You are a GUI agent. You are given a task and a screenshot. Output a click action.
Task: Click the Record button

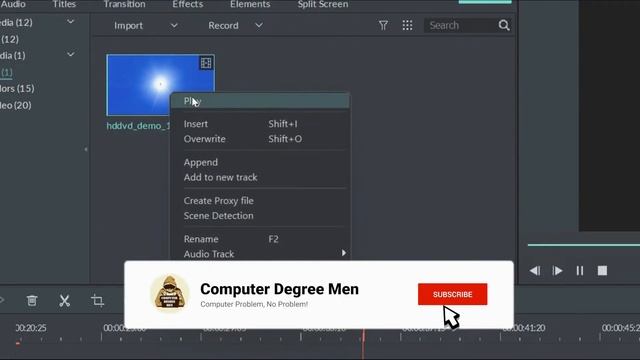click(223, 25)
